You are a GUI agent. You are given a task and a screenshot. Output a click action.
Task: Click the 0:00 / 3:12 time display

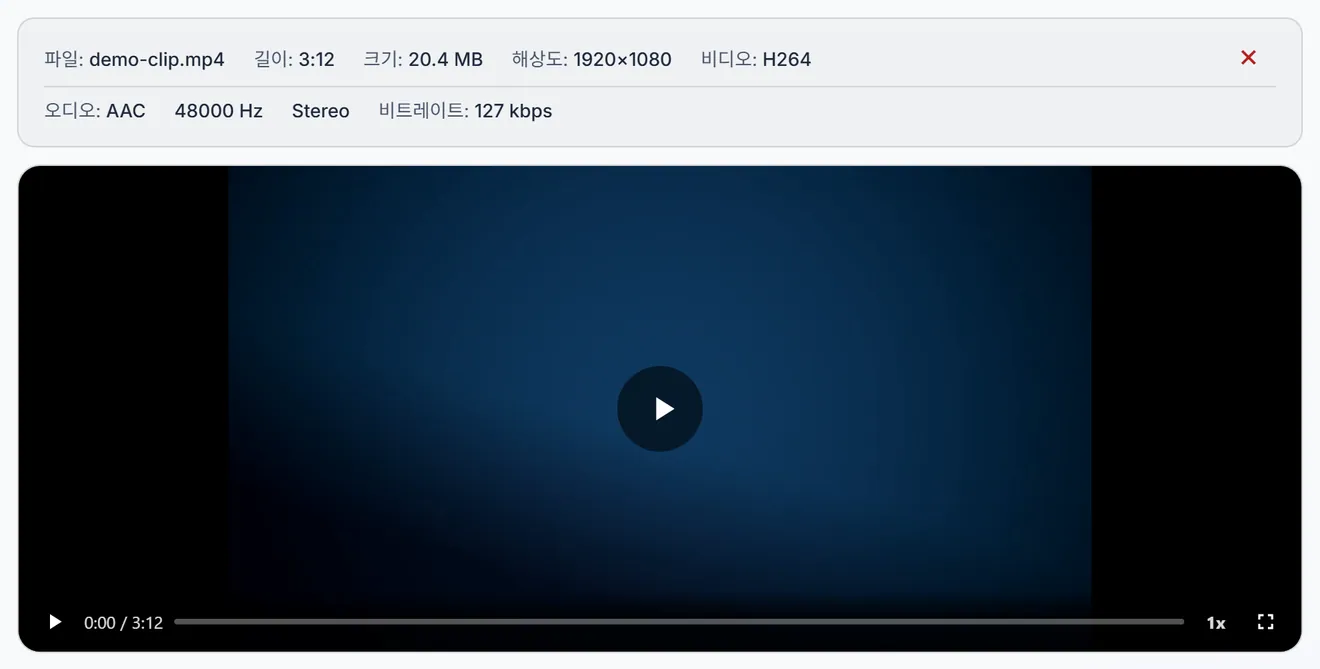[x=123, y=623]
